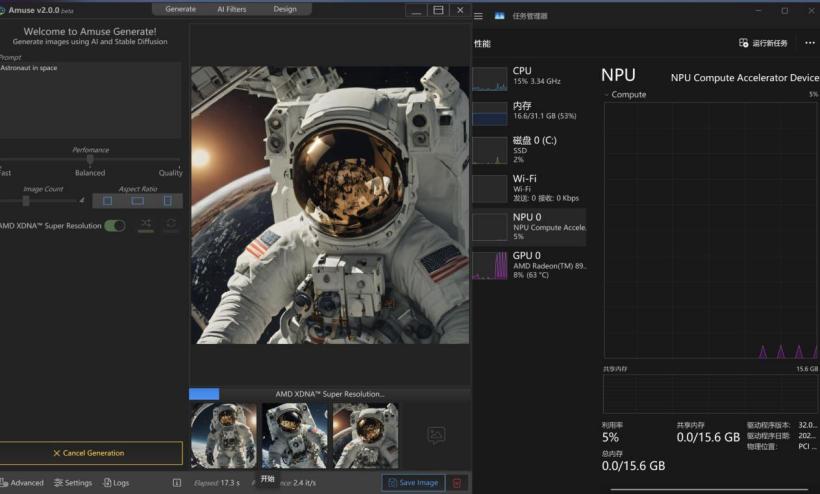Select the first astronaut thumbnail
820x494 pixels.
coord(224,435)
